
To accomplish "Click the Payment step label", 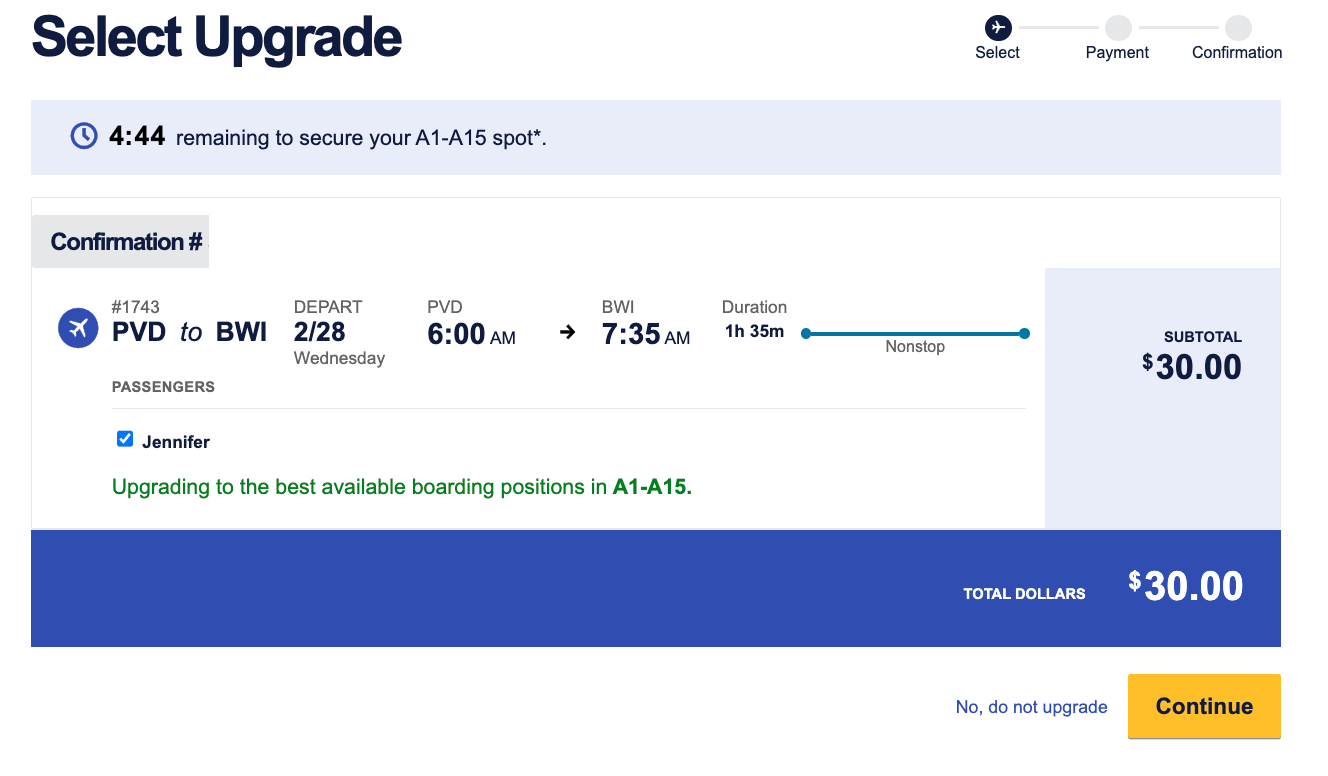I will click(1117, 53).
